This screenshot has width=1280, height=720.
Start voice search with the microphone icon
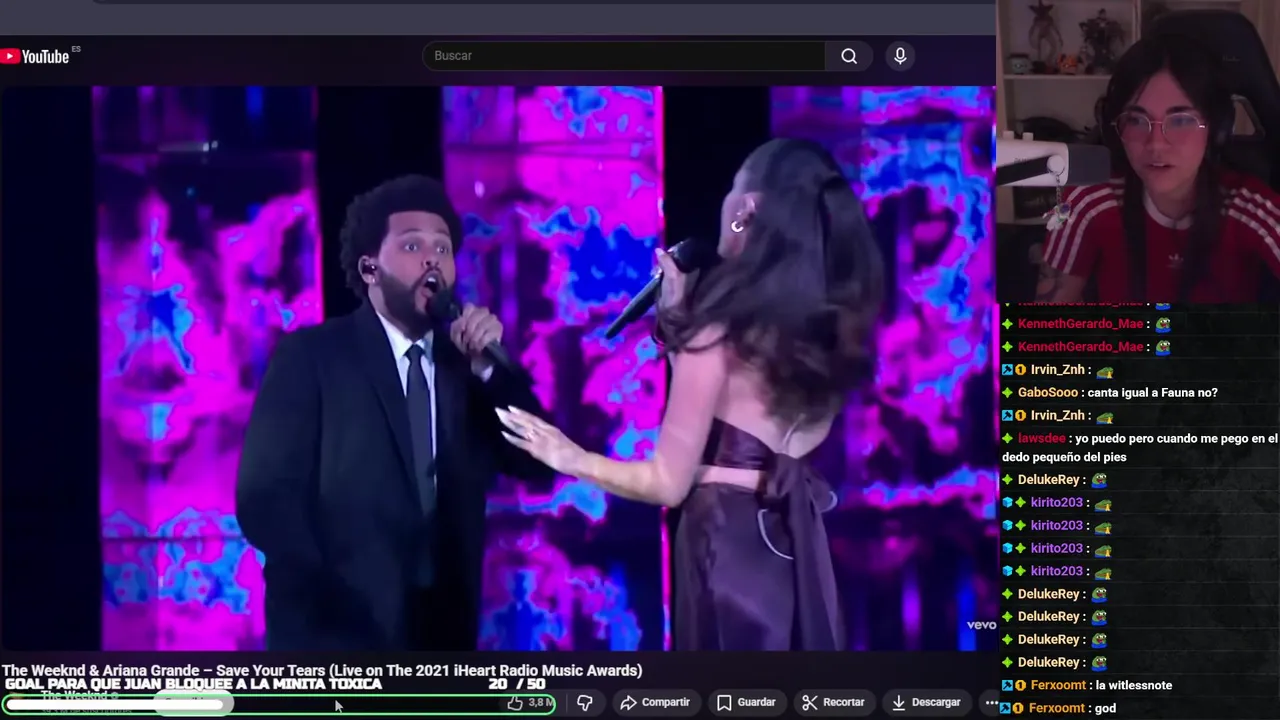[900, 56]
